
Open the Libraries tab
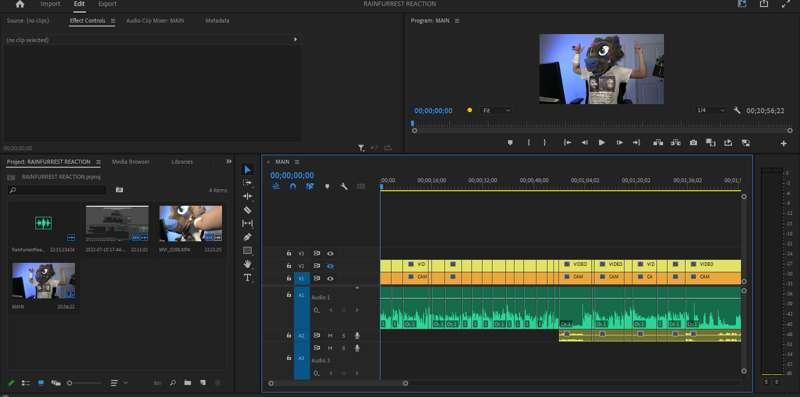coord(183,162)
